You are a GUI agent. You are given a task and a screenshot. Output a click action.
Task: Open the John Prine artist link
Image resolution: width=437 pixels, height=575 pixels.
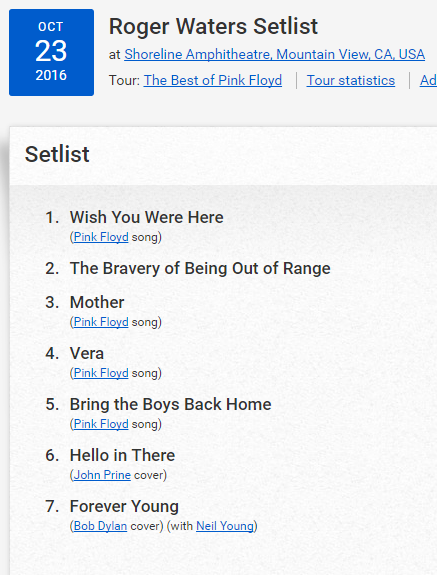[102, 475]
